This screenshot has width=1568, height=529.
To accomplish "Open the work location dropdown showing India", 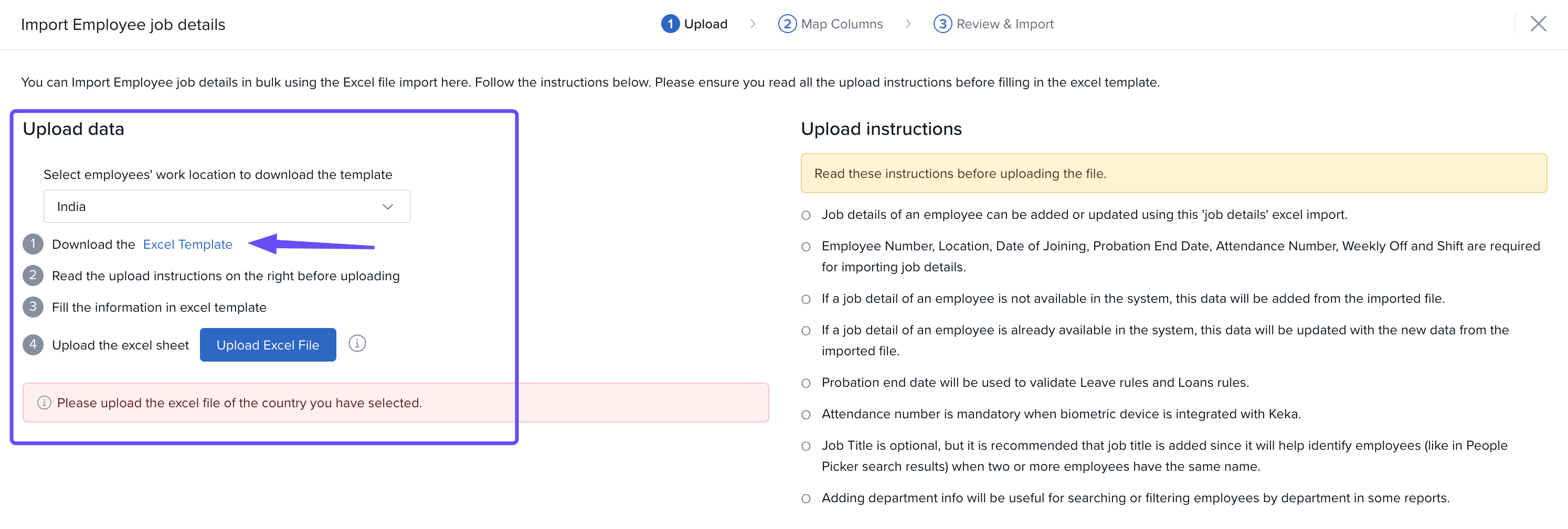I will pos(226,207).
